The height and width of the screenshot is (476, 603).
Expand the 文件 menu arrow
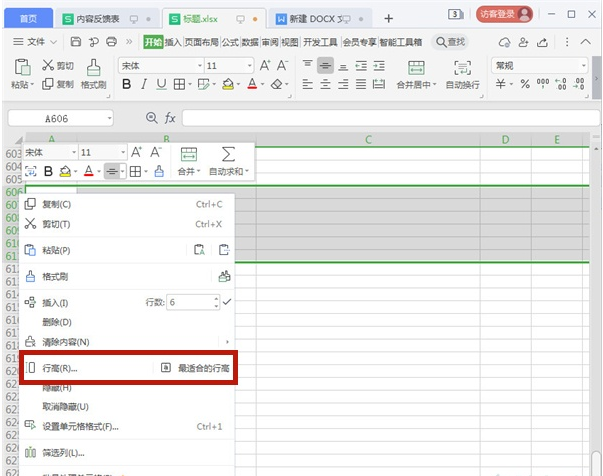(53, 42)
